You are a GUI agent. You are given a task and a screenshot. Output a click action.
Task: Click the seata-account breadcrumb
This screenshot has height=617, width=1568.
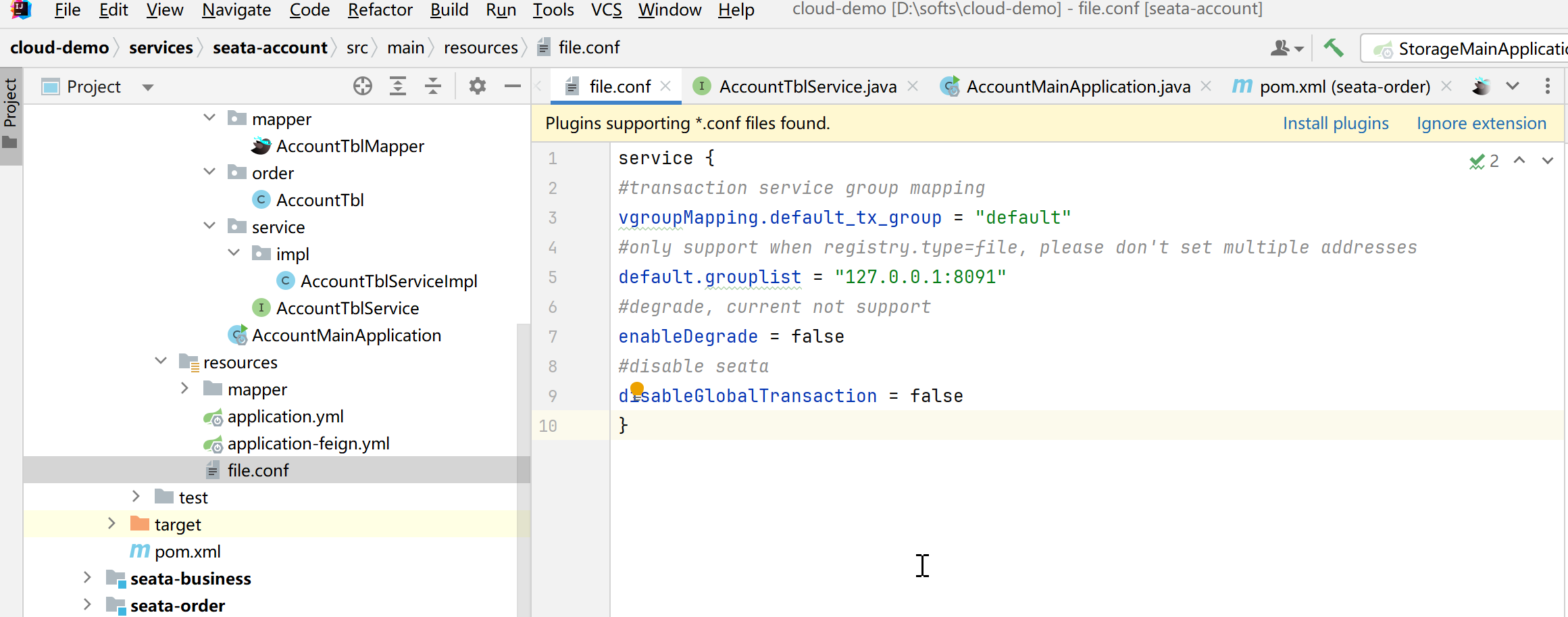pyautogui.click(x=270, y=48)
